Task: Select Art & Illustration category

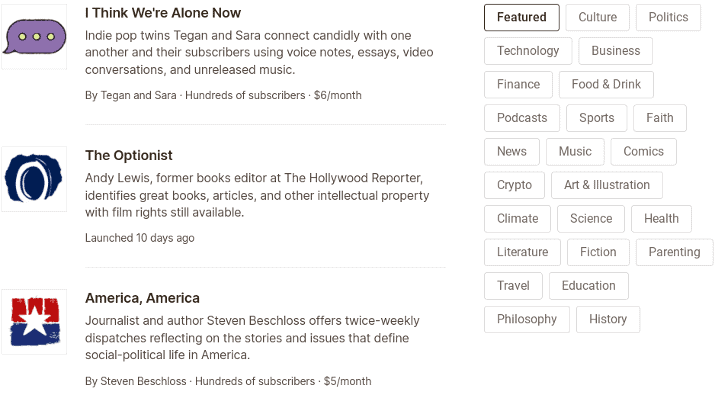Action: pyautogui.click(x=606, y=185)
